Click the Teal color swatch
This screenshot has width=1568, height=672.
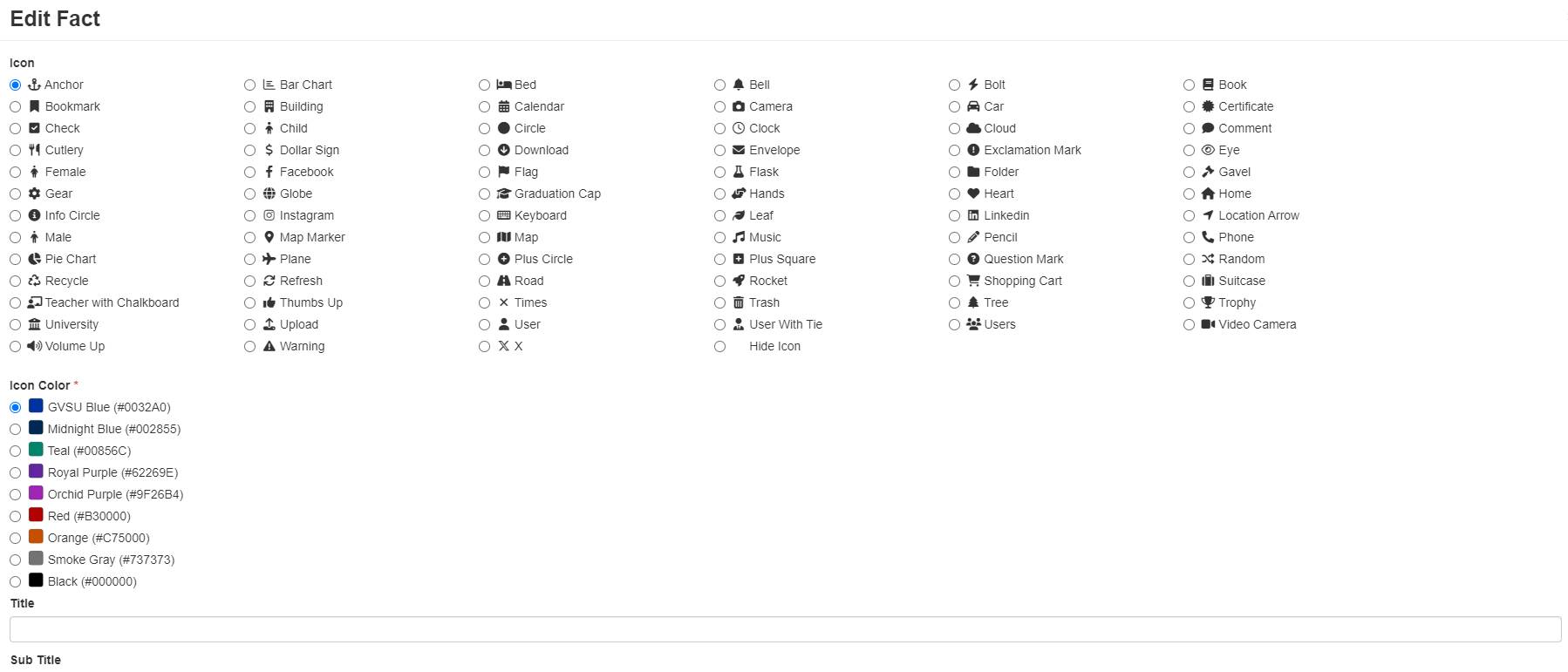tap(36, 450)
